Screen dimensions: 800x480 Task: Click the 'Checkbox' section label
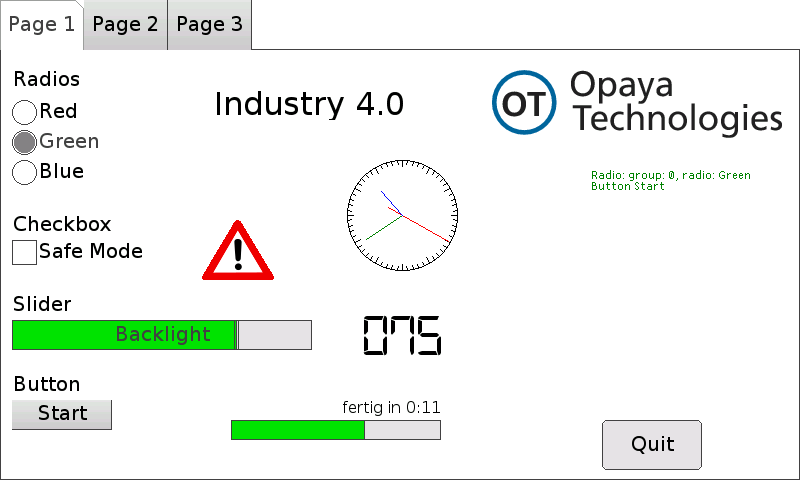62,224
